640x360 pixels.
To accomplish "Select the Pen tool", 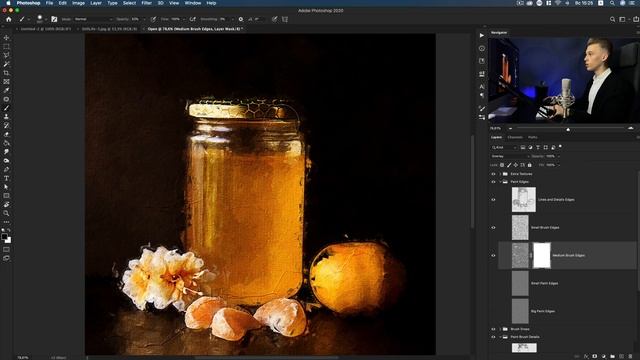I will click(x=6, y=169).
